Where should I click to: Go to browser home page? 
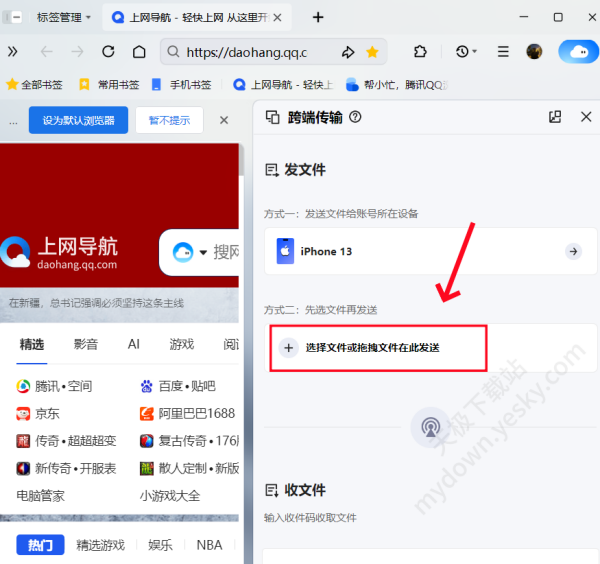point(139,52)
